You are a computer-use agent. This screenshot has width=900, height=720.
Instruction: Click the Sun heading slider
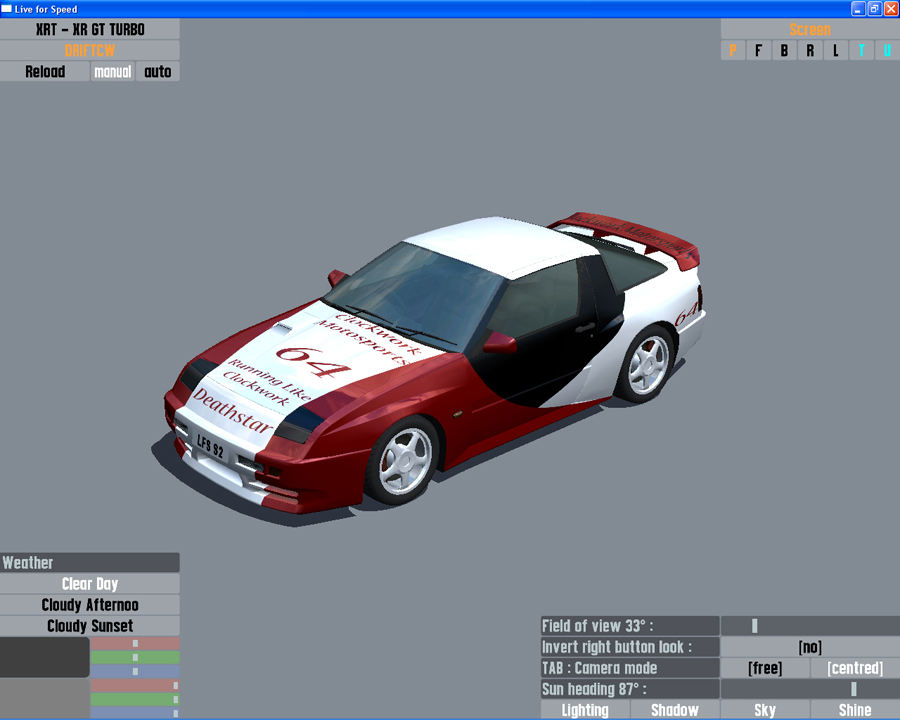(x=810, y=689)
